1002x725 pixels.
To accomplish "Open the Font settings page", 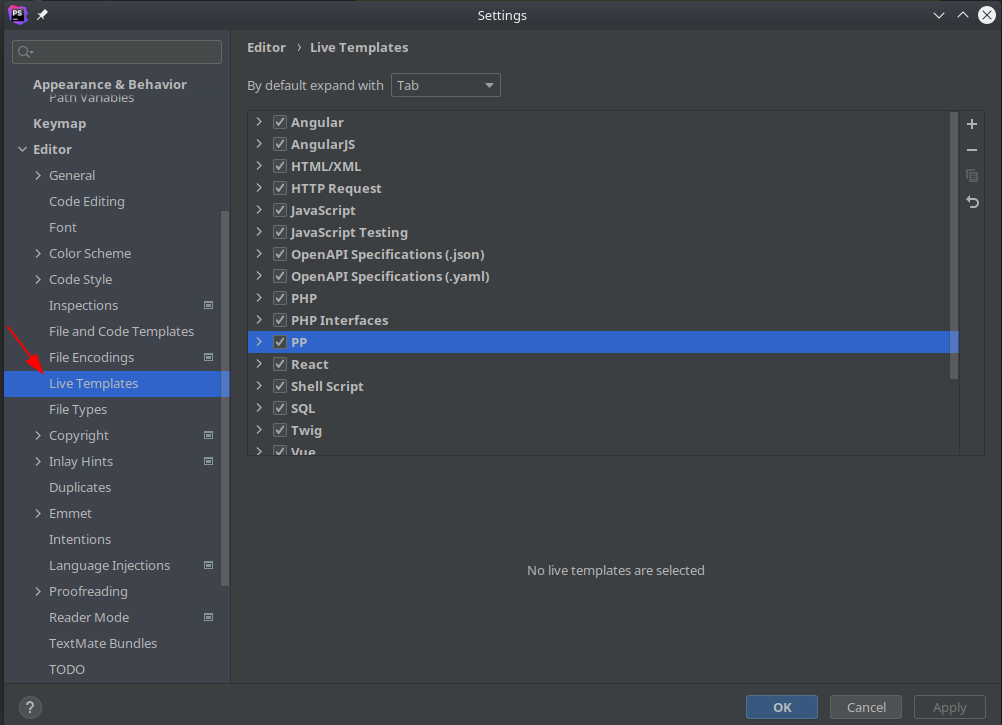I will [x=63, y=227].
